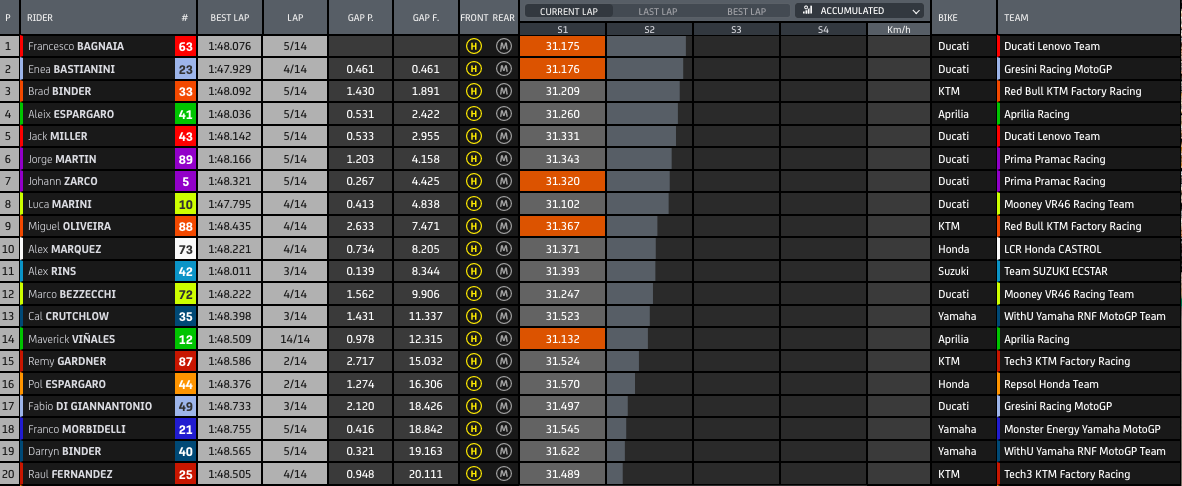
Task: Click rider number badge 73
Action: click(x=185, y=249)
